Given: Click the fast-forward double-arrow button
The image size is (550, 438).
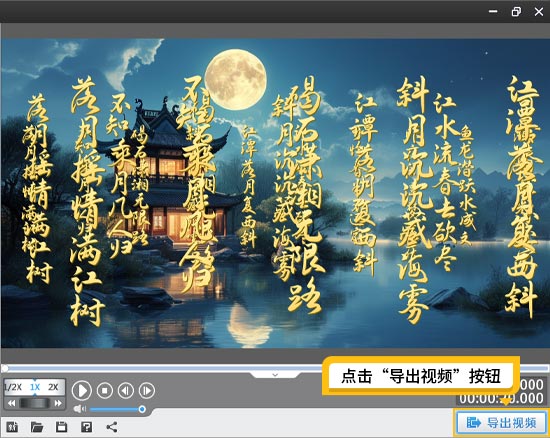Looking at the screenshot, I should [x=58, y=403].
